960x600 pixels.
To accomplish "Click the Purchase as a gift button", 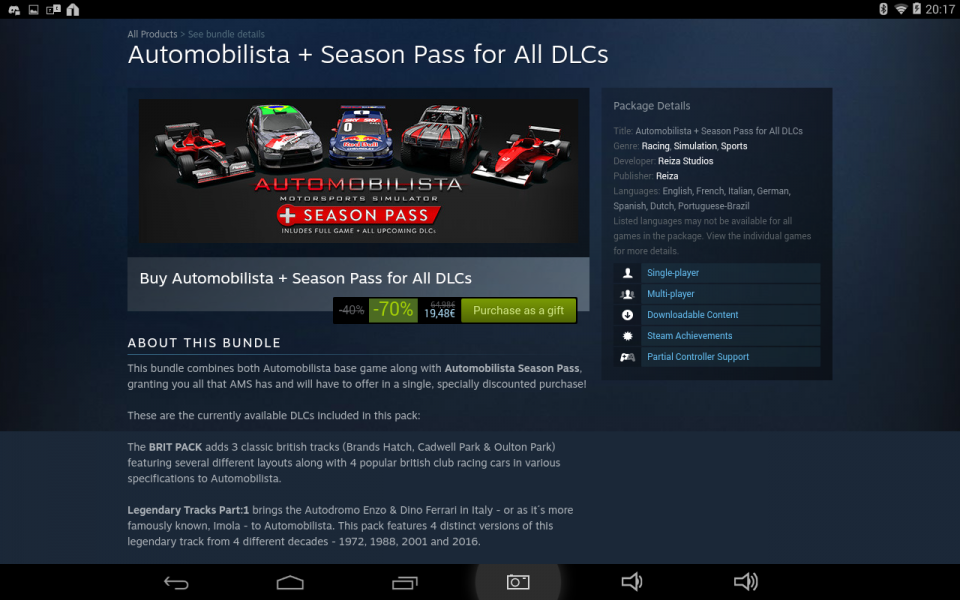I will point(518,310).
